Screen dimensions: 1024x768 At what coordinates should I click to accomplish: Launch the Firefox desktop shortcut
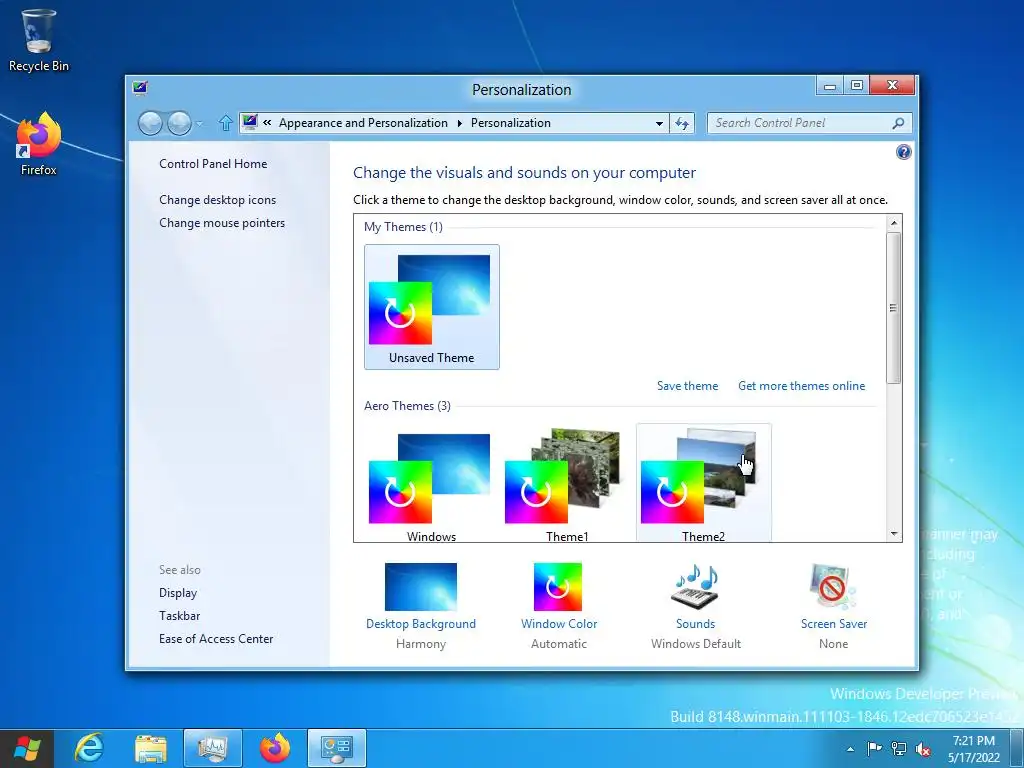(x=39, y=144)
